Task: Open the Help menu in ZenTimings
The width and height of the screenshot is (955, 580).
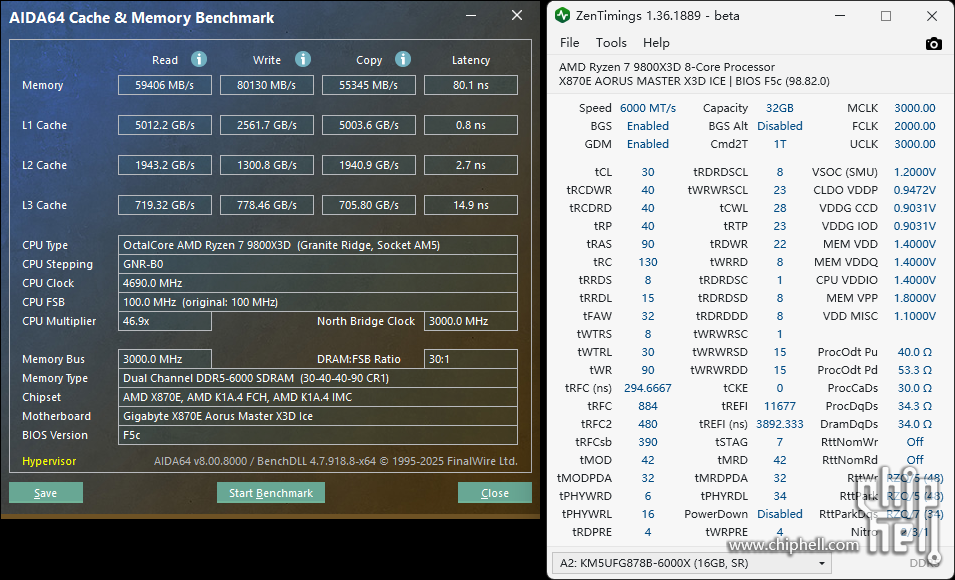Action: click(656, 43)
